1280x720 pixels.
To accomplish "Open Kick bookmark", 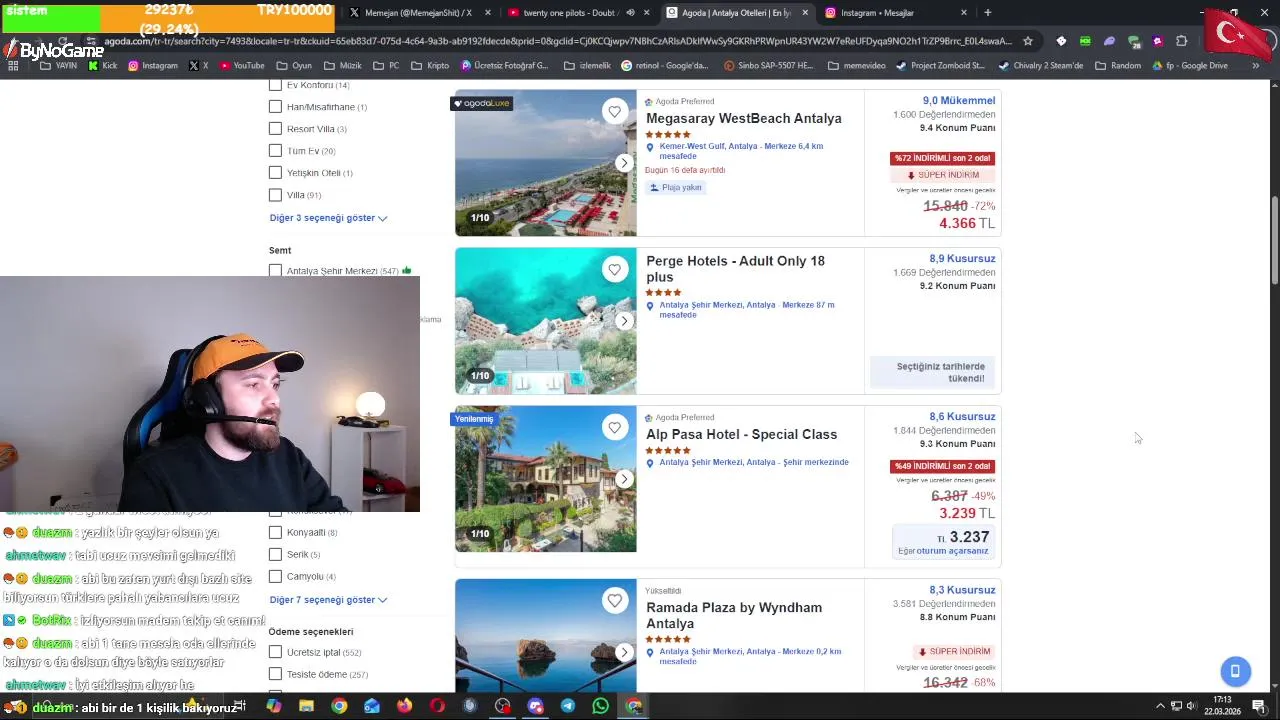I will (103, 66).
